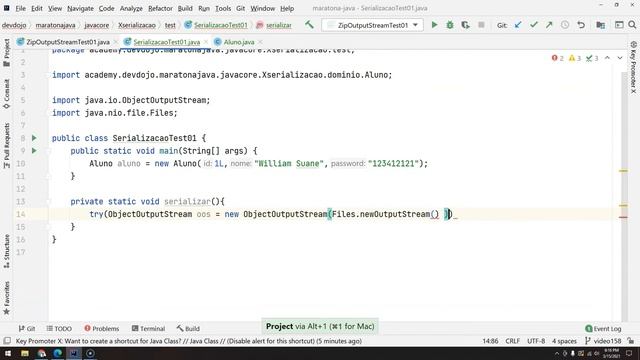Click the red errors count indicator
Viewport: 640px width, 360px height.
pos(558,58)
